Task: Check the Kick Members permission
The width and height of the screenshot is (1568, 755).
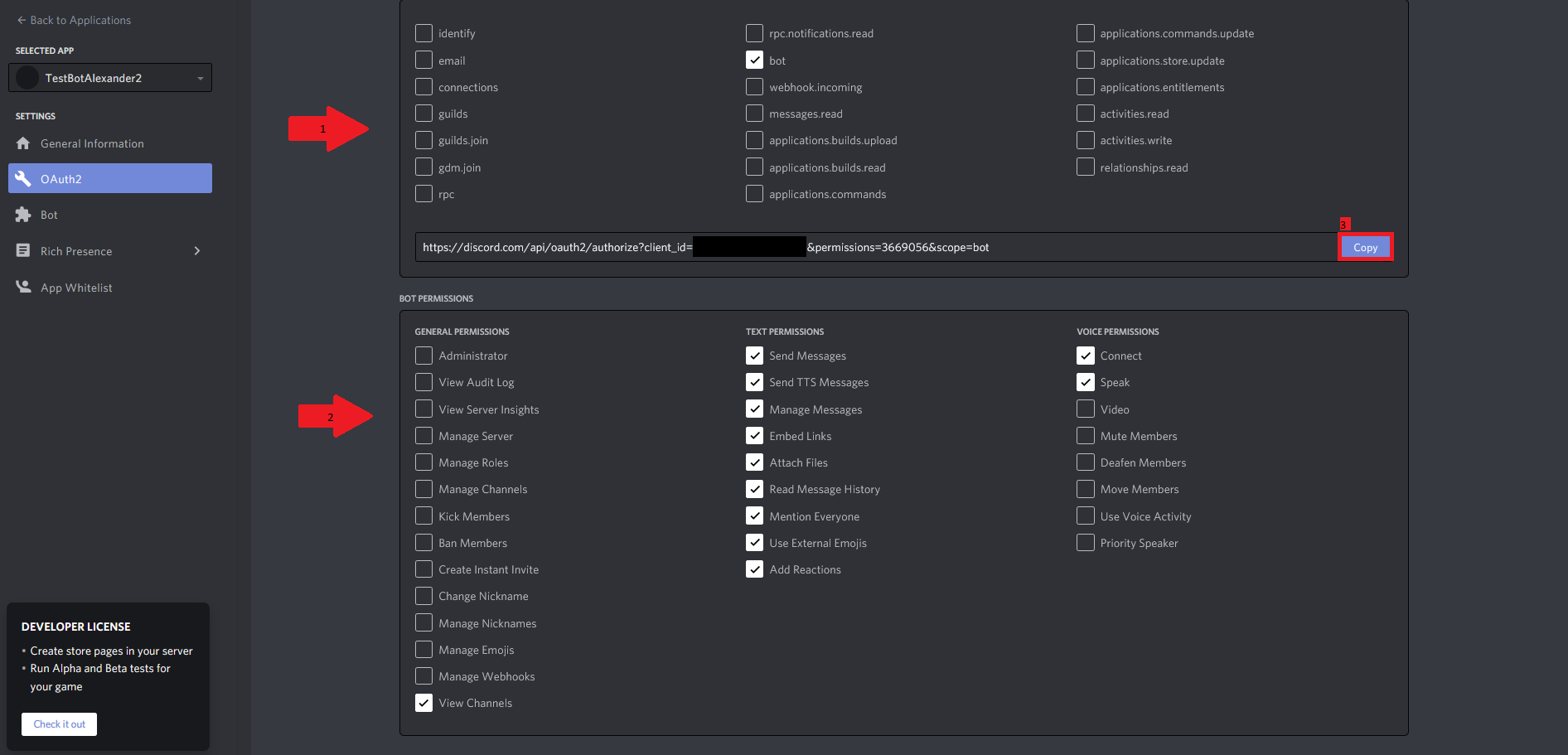Action: tap(423, 515)
